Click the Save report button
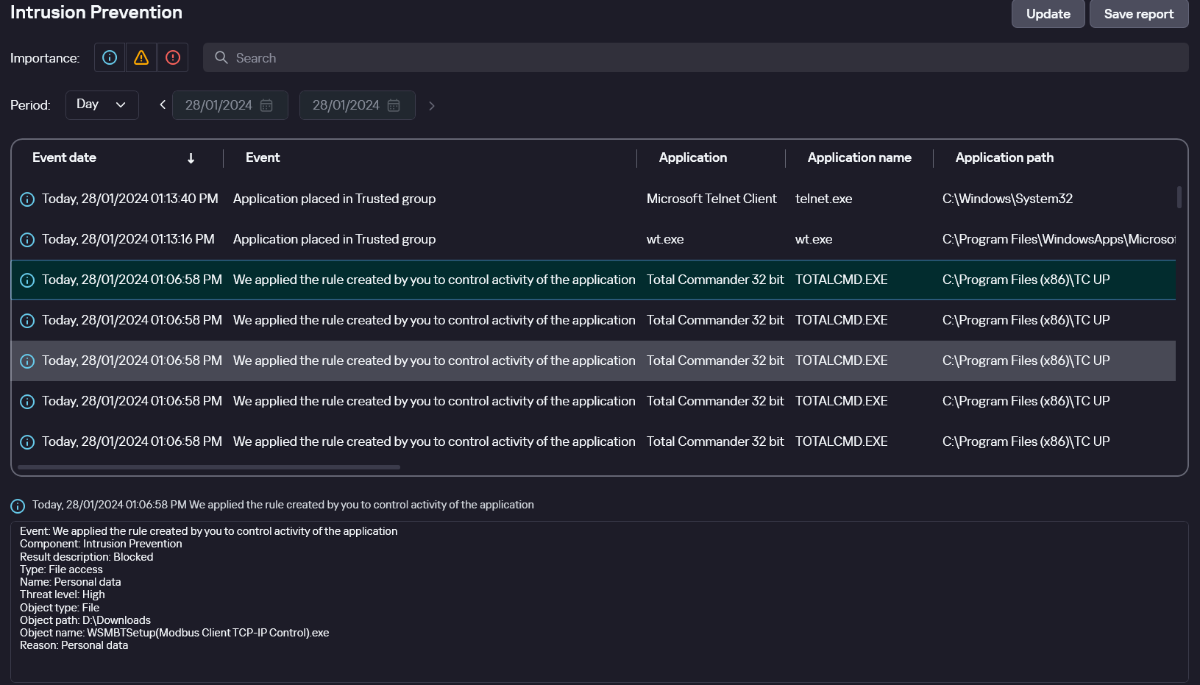Image resolution: width=1200 pixels, height=685 pixels. pos(1138,14)
